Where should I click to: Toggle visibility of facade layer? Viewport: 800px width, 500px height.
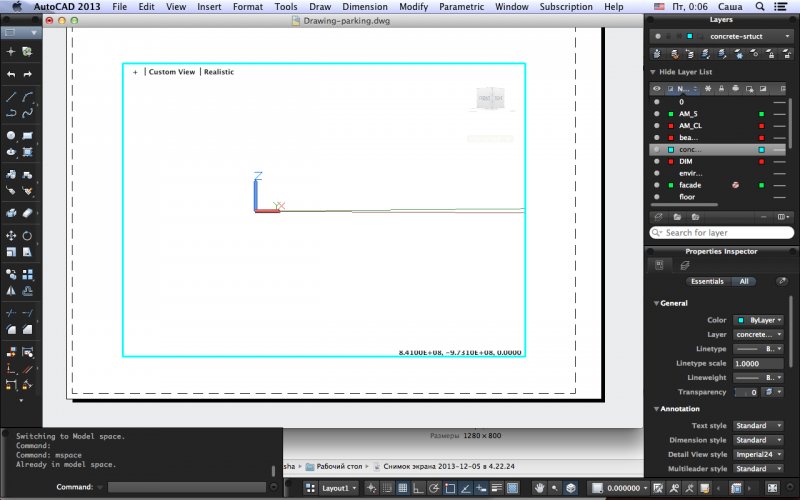pos(657,185)
